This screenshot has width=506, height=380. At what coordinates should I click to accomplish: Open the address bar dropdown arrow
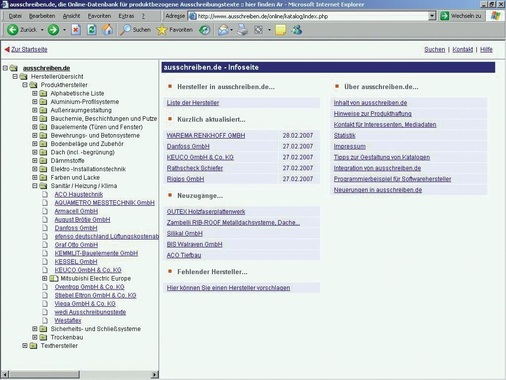[432, 16]
